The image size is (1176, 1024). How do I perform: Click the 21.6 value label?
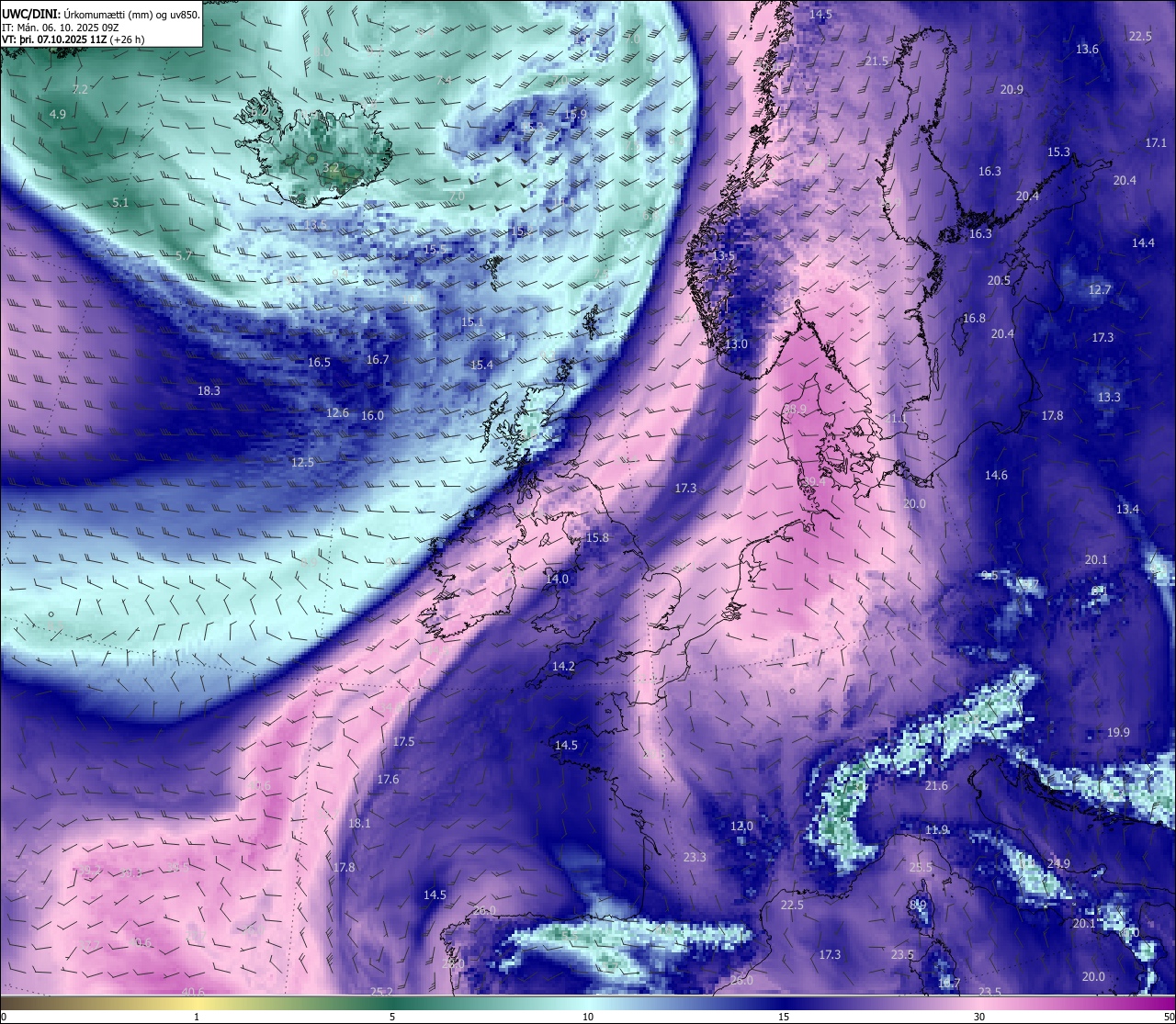point(936,785)
